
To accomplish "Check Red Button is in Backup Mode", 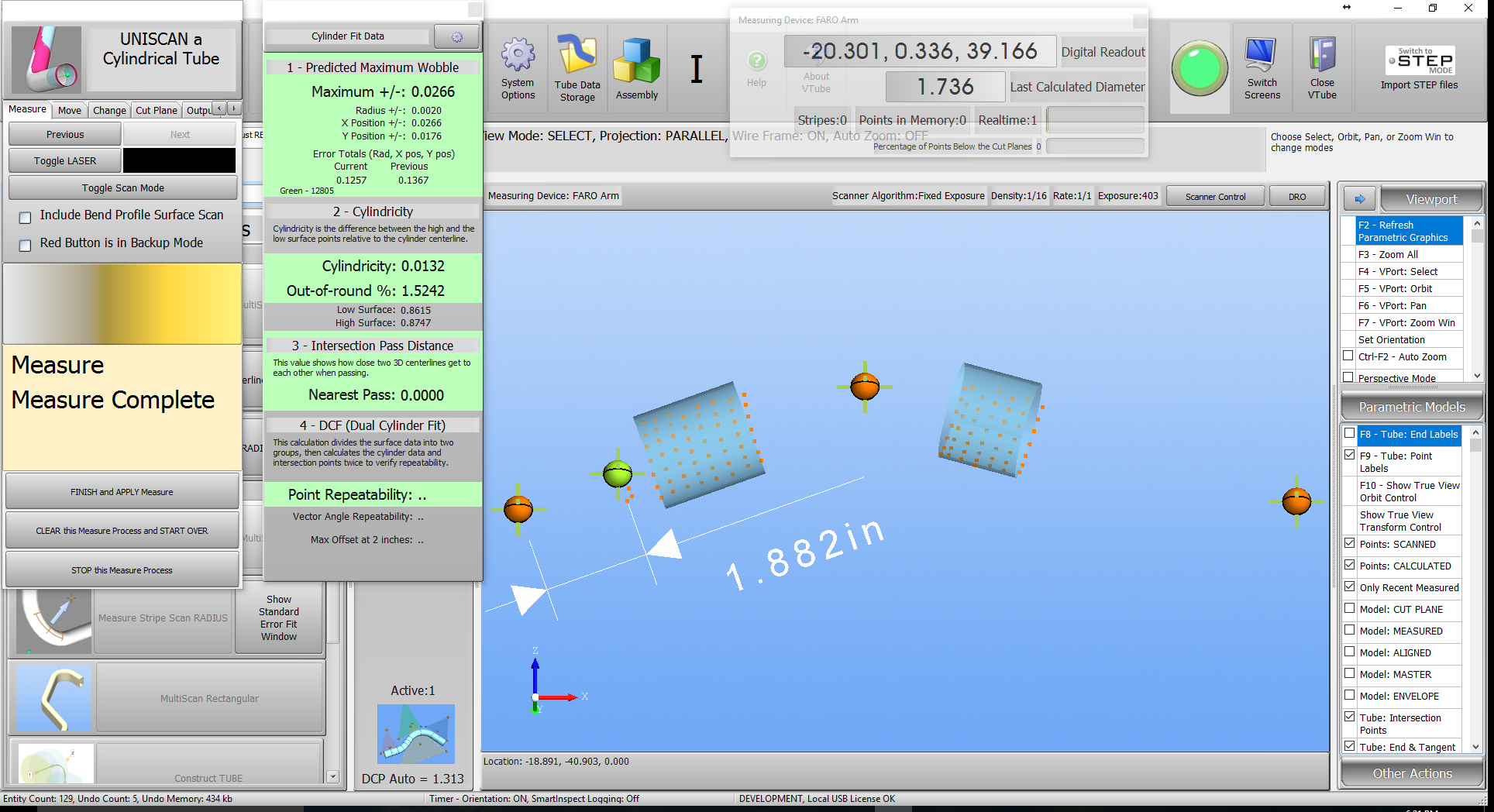I will (x=26, y=245).
